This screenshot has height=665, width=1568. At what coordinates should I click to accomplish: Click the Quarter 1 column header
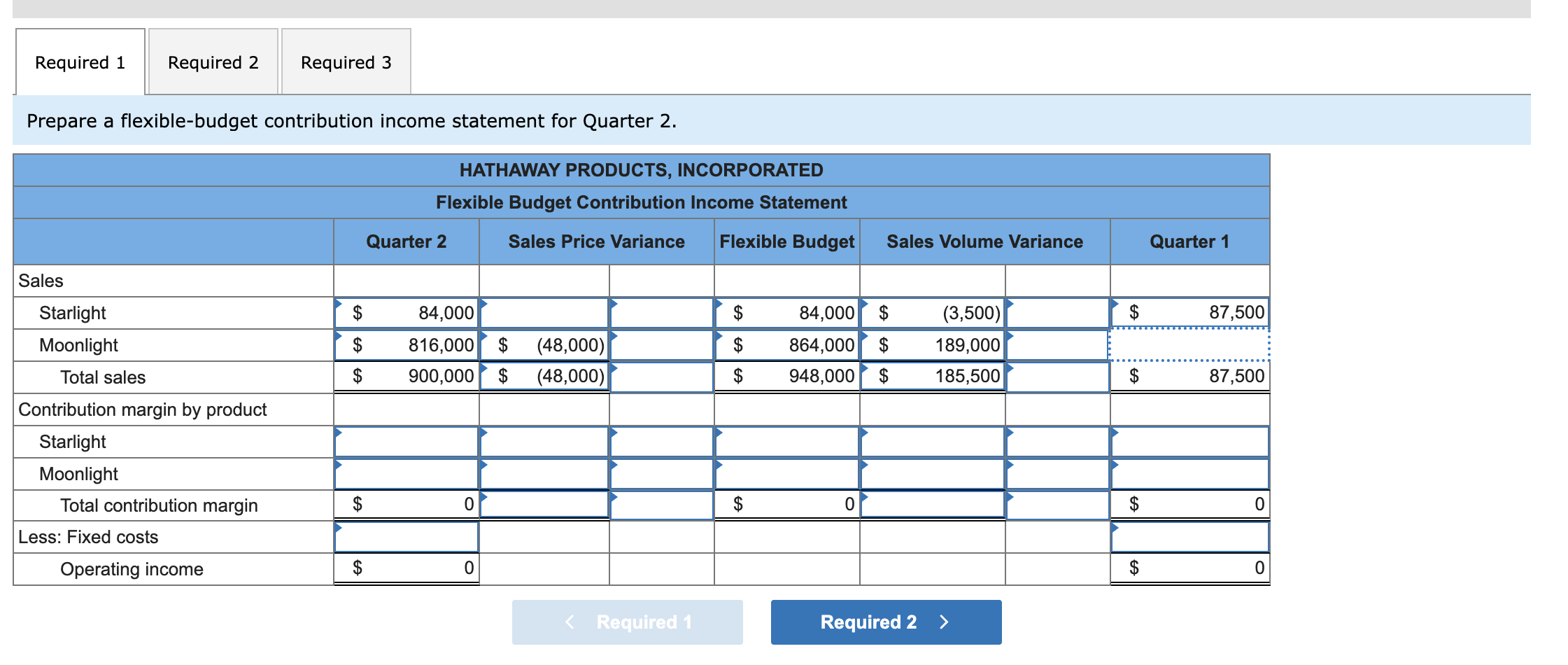(x=1189, y=241)
